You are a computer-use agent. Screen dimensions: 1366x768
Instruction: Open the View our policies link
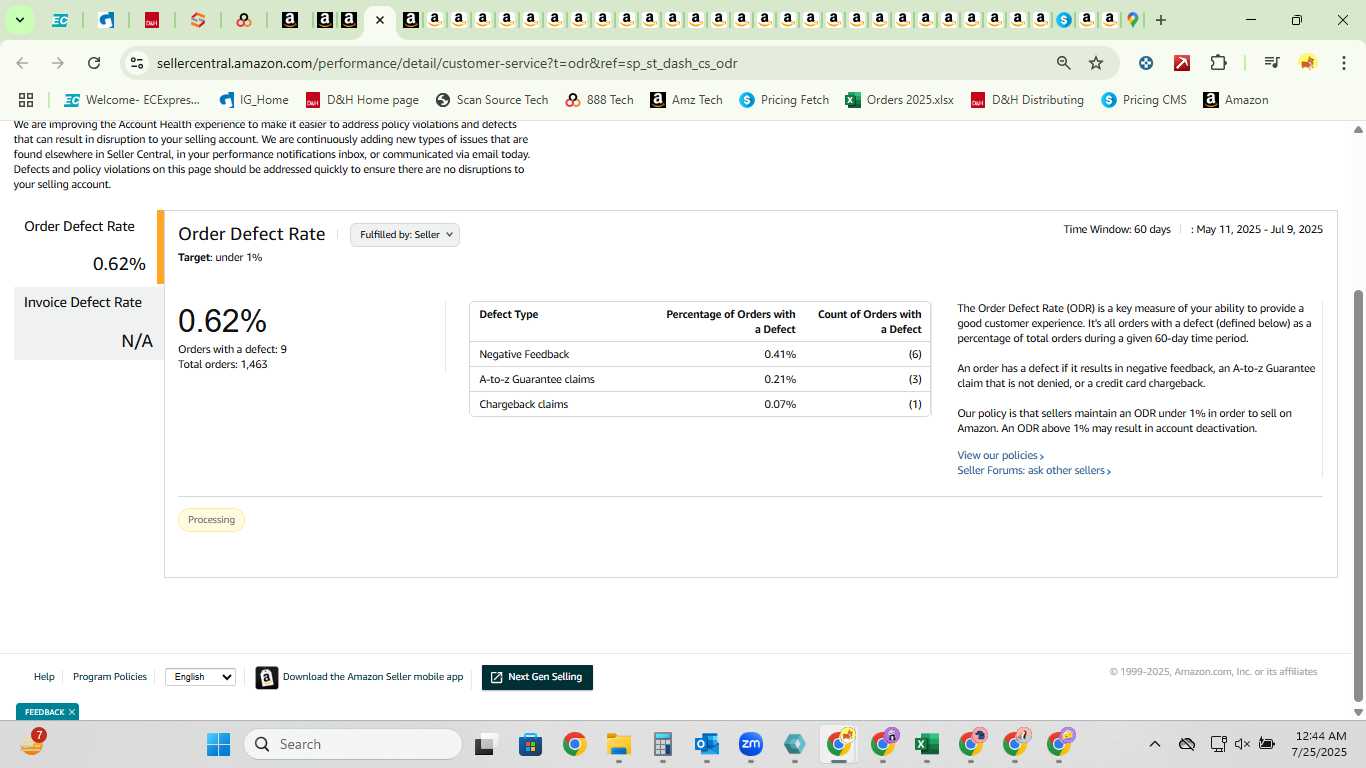1000,455
